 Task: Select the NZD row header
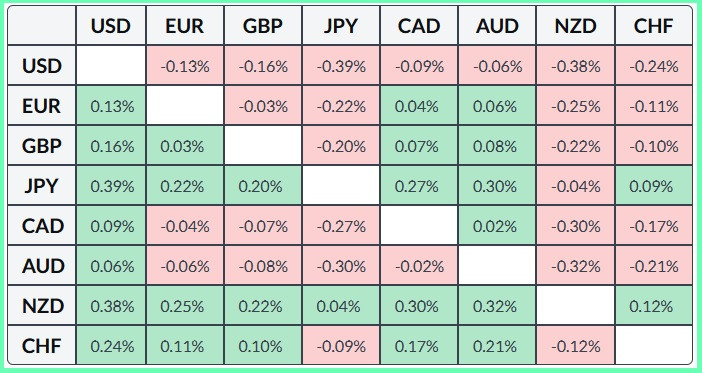click(42, 306)
